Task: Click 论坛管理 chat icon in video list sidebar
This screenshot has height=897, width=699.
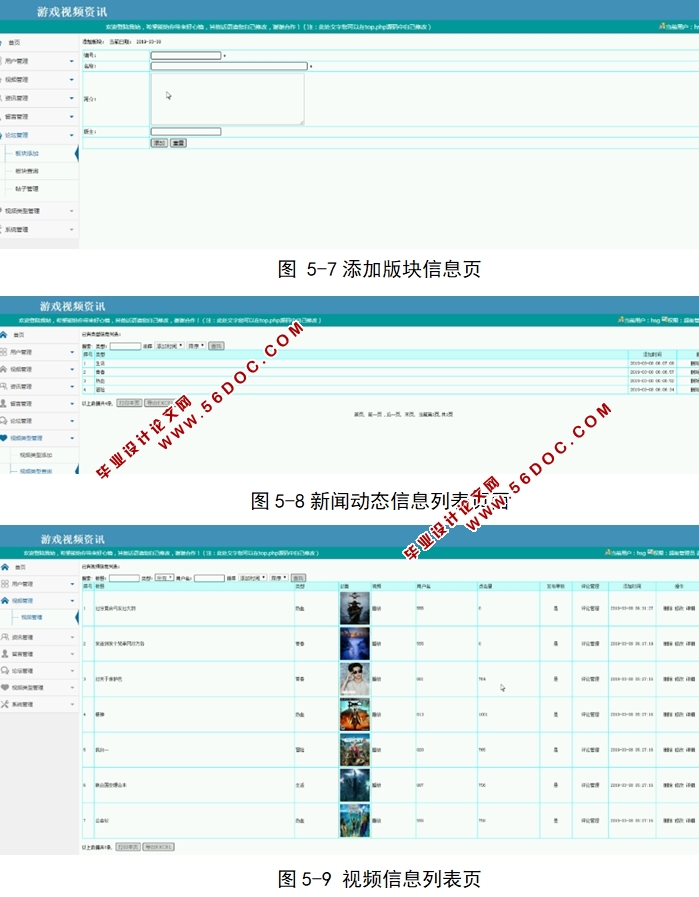Action: click(x=4, y=671)
